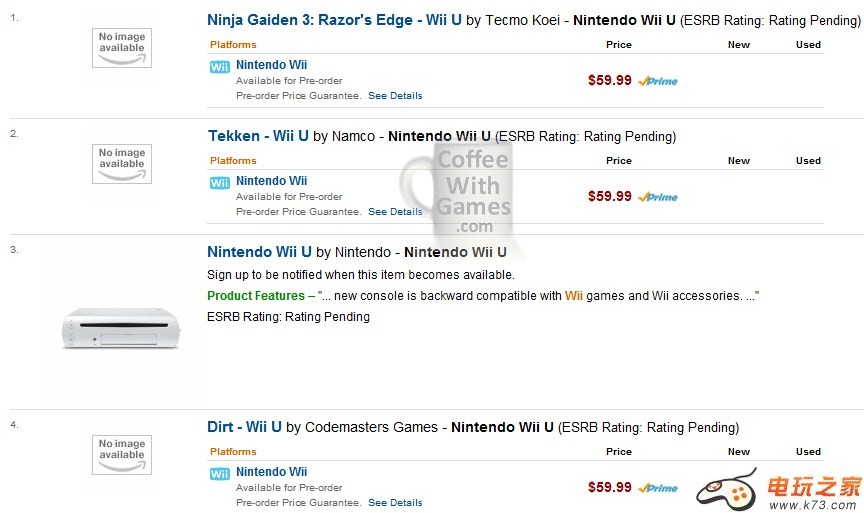Click the Wii platform icon under Dirt
This screenshot has height=513, width=864.
point(220,474)
